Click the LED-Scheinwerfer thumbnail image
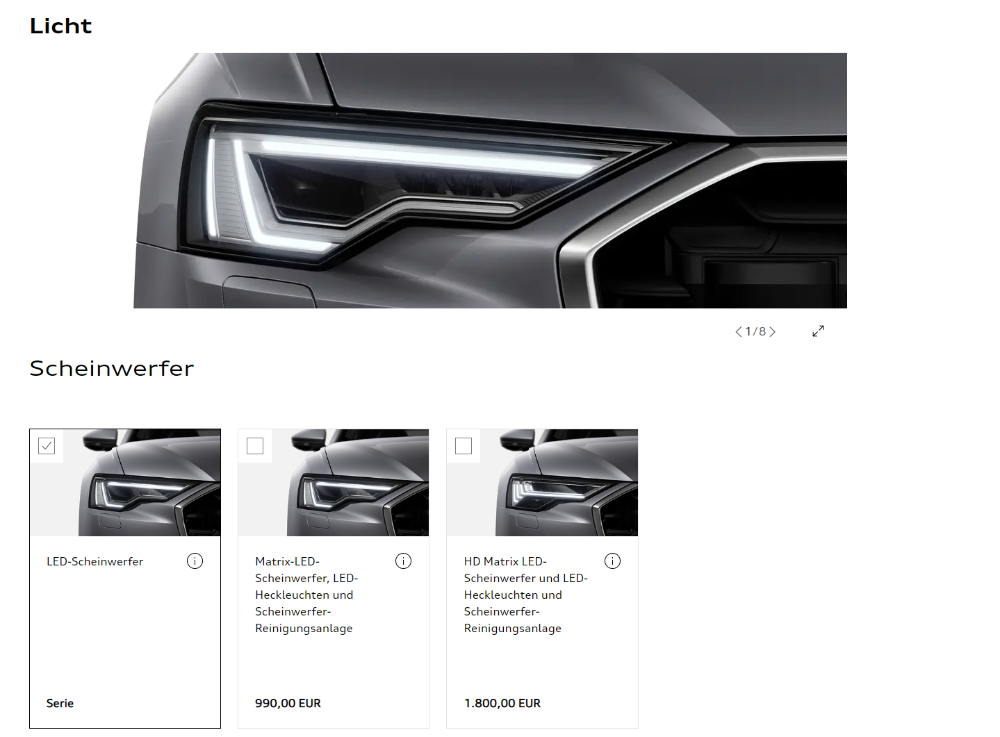 pyautogui.click(x=125, y=483)
